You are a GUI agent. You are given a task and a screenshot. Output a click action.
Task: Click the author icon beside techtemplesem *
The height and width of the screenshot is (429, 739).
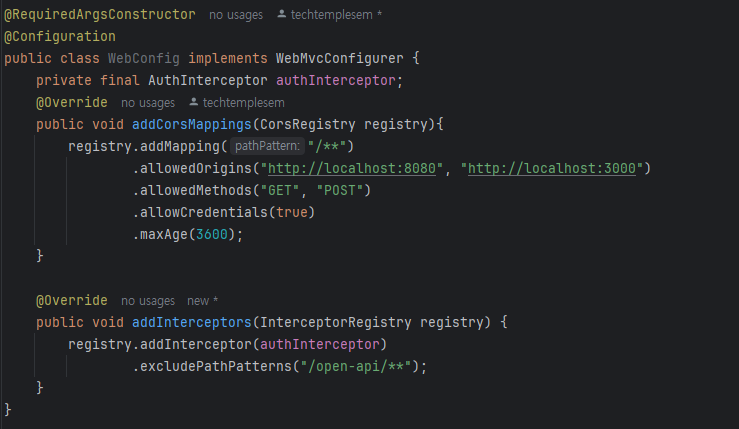281,14
